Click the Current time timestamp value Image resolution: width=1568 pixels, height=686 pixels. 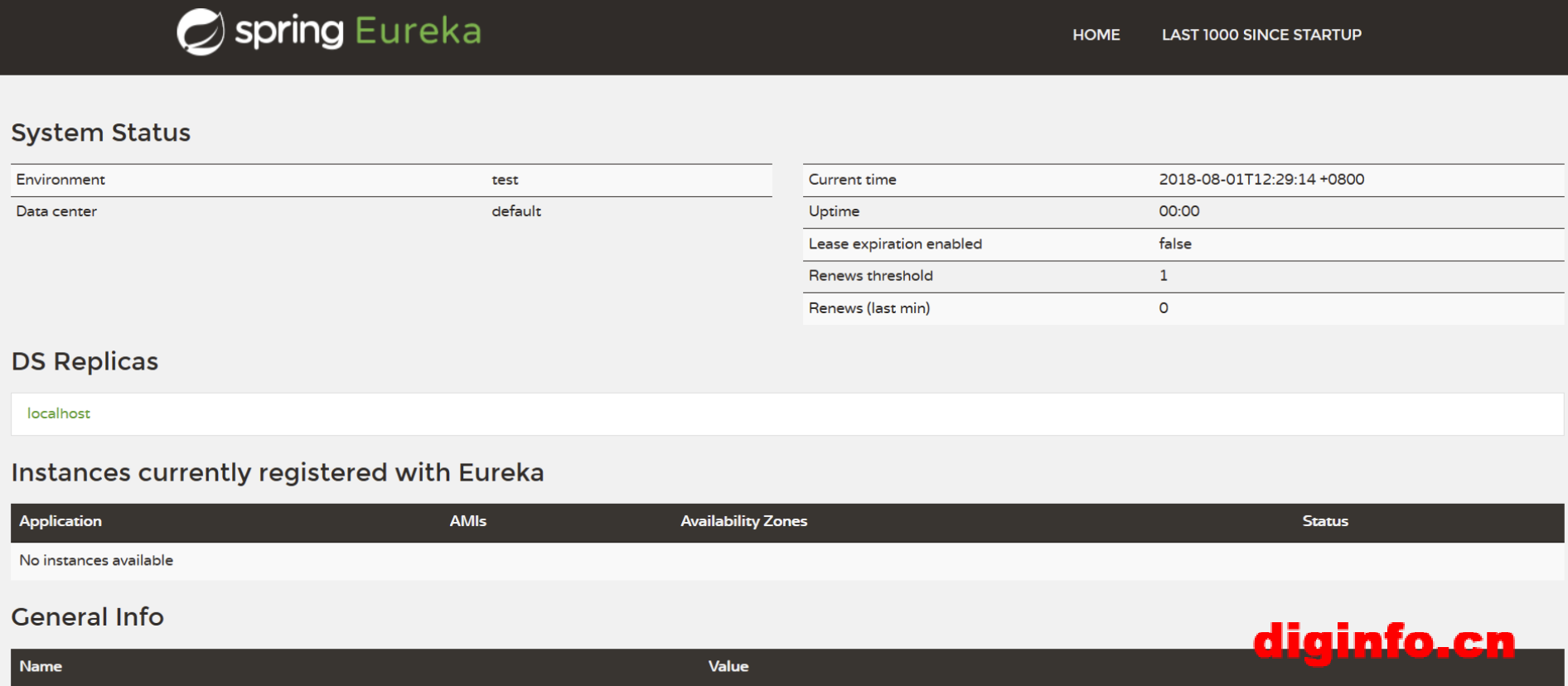(1261, 180)
